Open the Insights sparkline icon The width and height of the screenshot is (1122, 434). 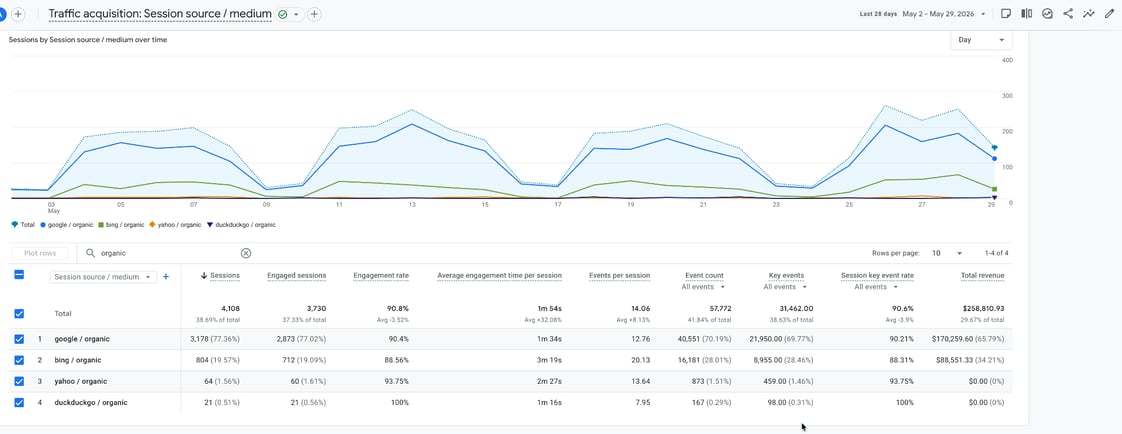click(x=1089, y=14)
